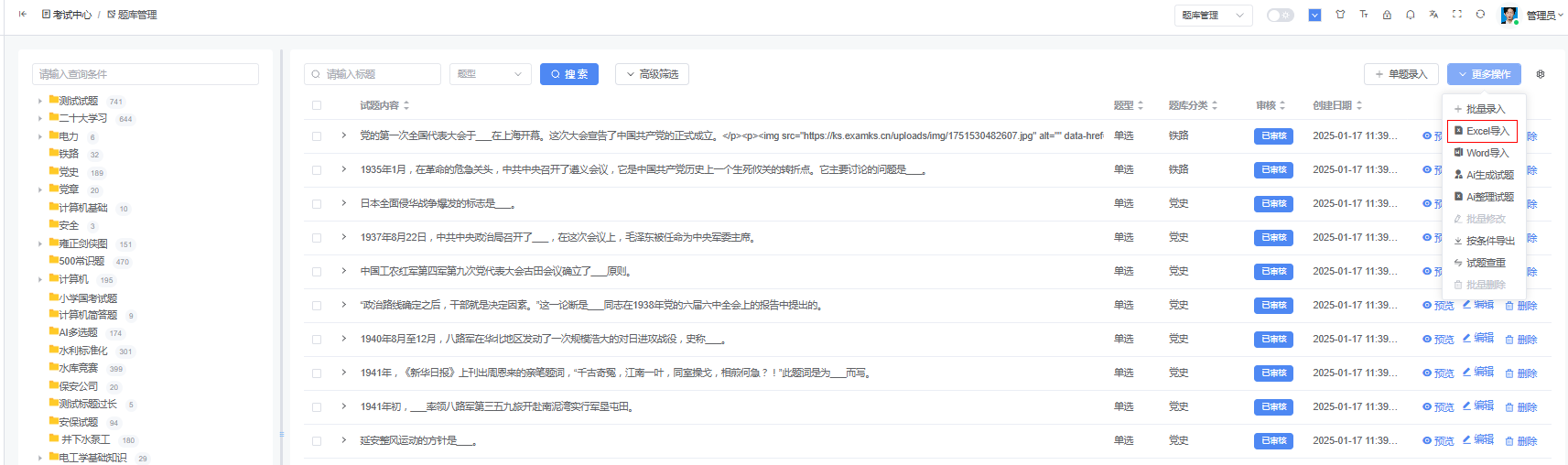Click the 铁路 folder icon in the tree
The image size is (1568, 465).
53,153
